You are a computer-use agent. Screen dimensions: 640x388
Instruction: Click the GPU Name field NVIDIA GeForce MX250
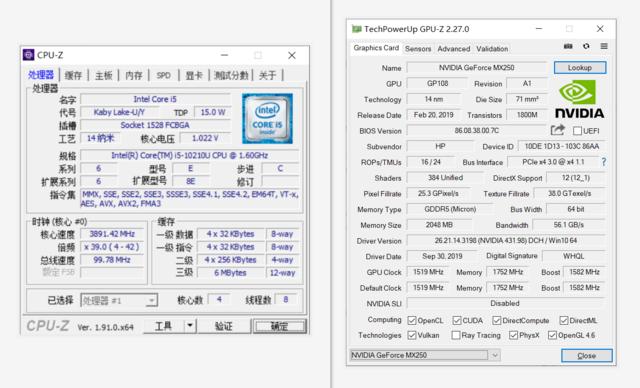477,68
